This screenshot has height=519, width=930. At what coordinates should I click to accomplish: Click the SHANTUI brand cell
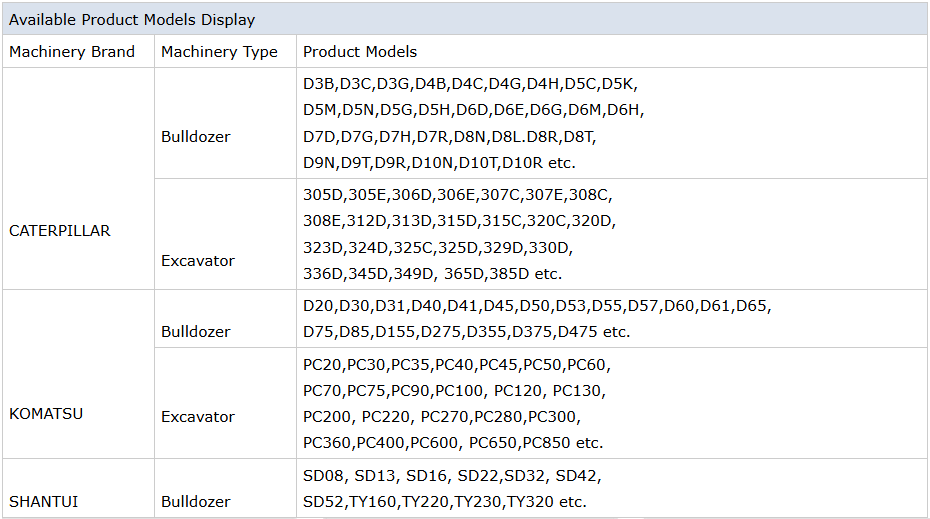point(43,502)
